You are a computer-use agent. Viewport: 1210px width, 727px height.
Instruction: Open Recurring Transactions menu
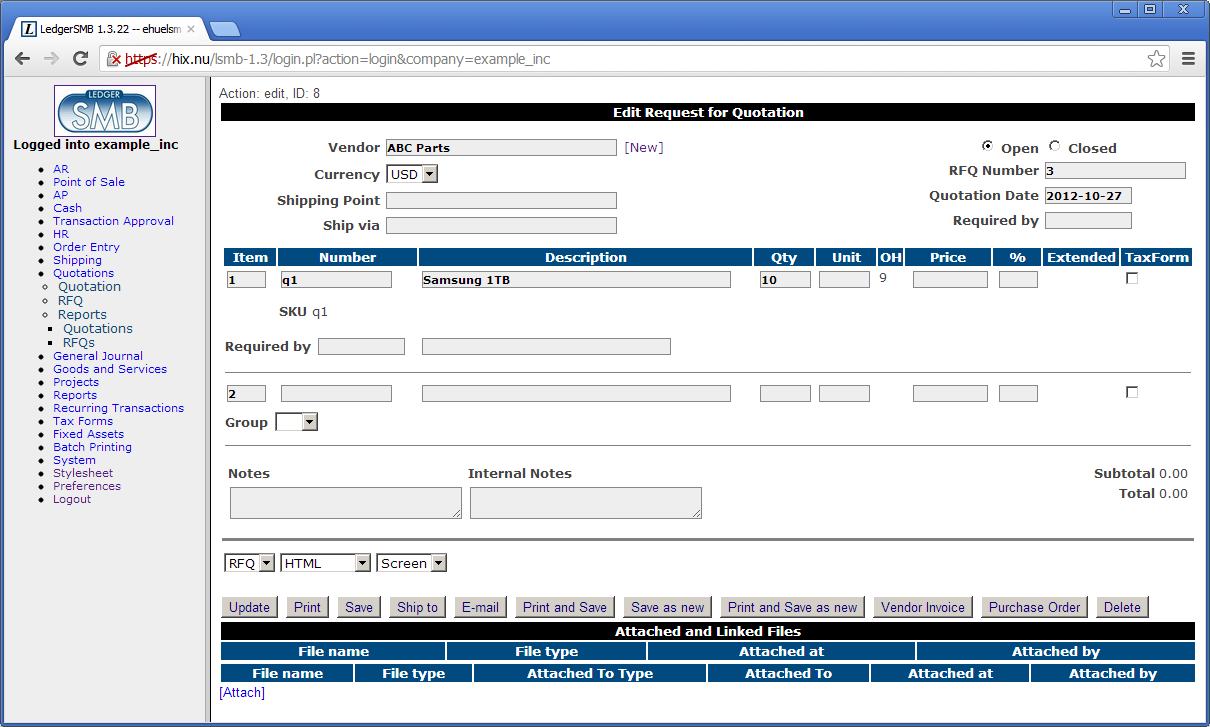point(118,408)
